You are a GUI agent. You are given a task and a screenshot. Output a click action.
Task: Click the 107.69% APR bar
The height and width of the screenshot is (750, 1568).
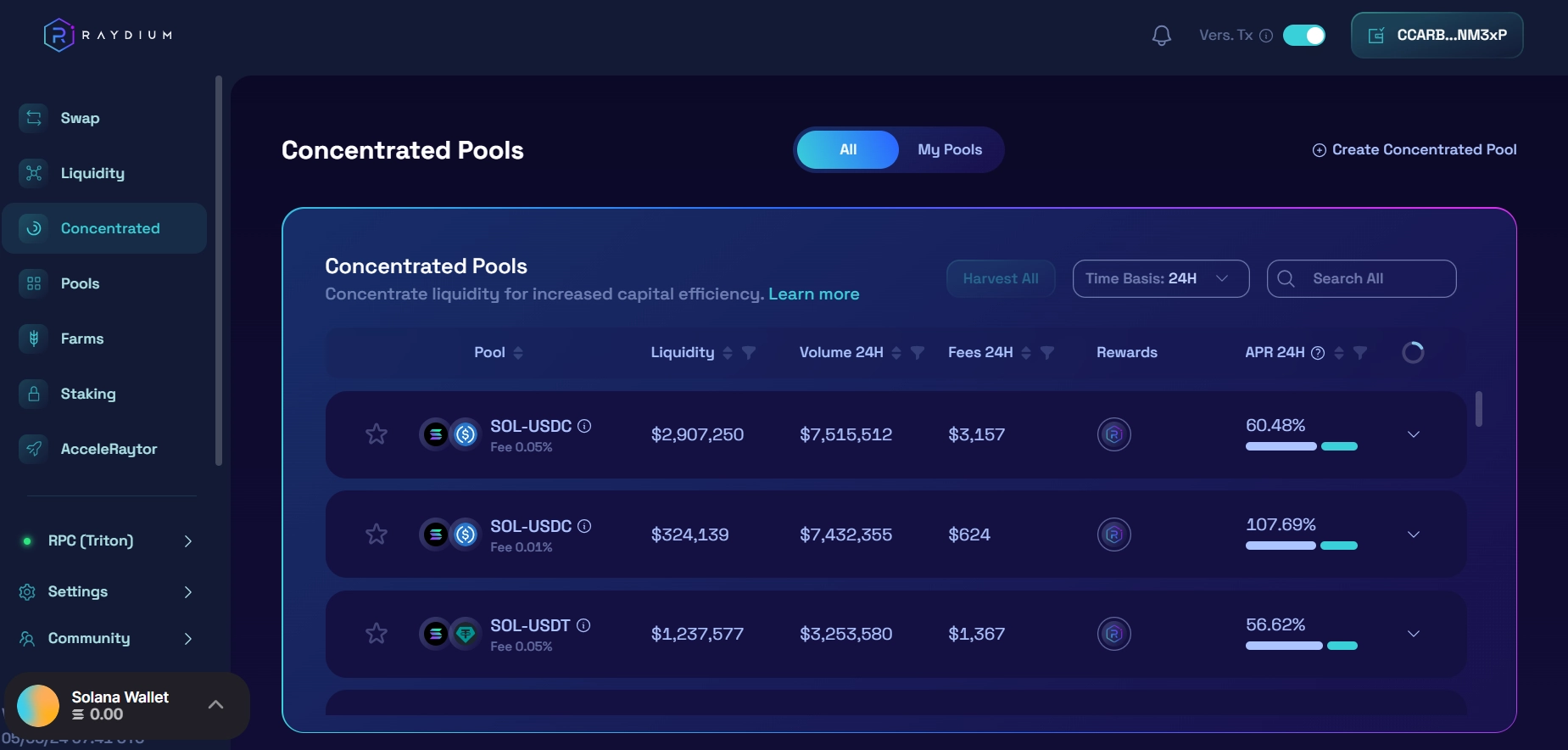(x=1302, y=546)
